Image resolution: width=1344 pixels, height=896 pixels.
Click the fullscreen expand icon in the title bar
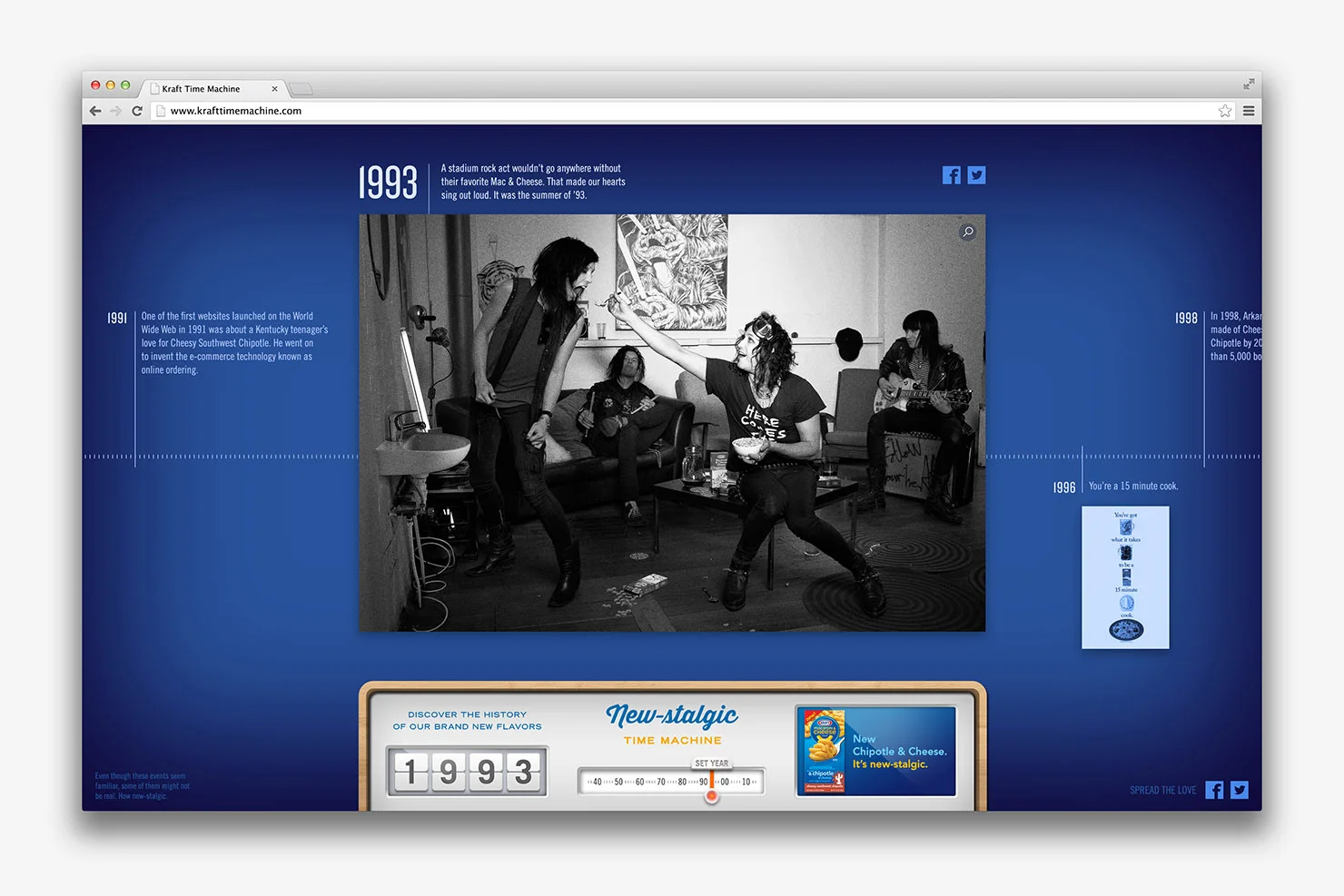(x=1249, y=84)
